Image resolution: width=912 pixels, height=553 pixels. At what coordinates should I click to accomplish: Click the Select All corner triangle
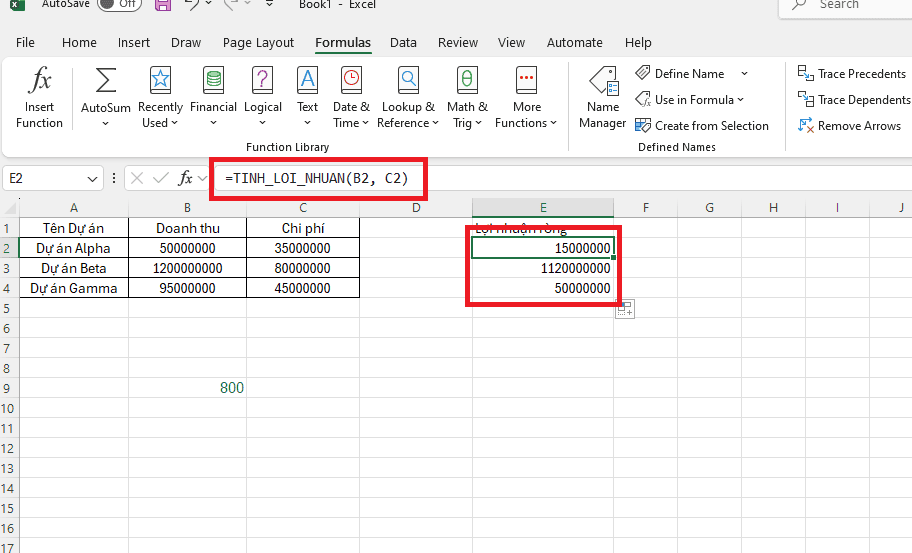pos(9,208)
